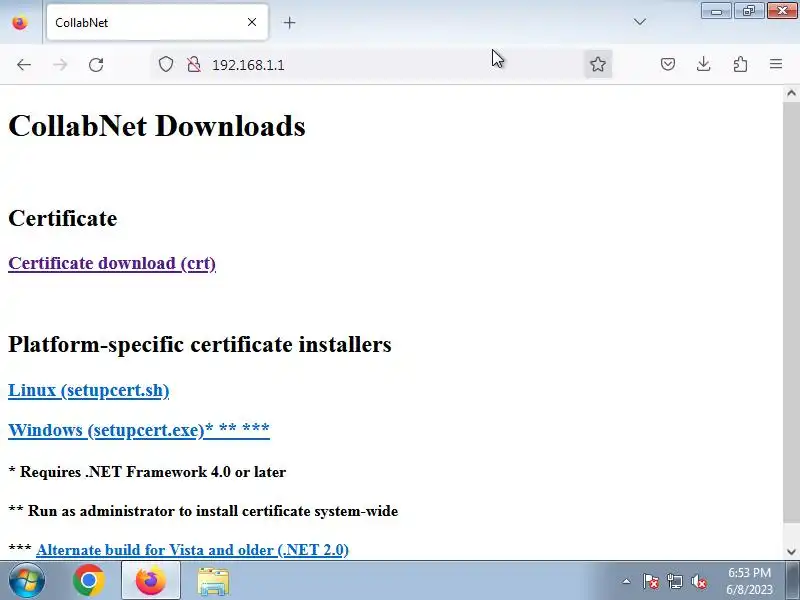The image size is (800, 600).
Task: Click the 'Platform-specific certificate installers' heading
Action: (x=200, y=344)
